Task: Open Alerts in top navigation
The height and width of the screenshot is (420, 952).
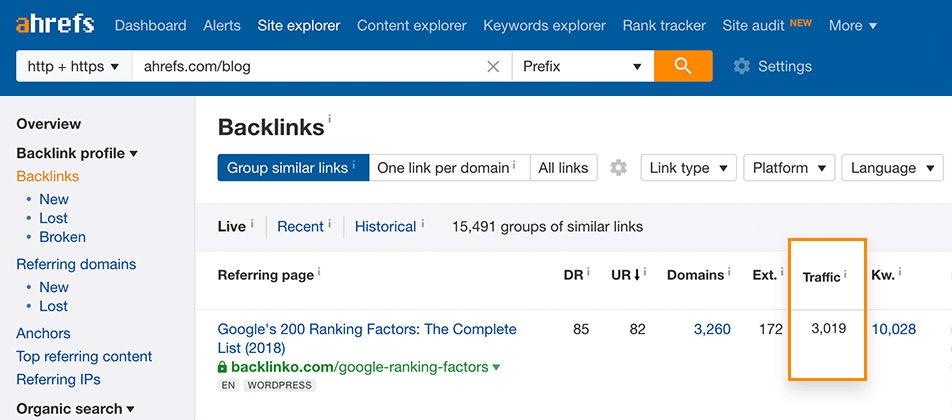Action: (222, 25)
